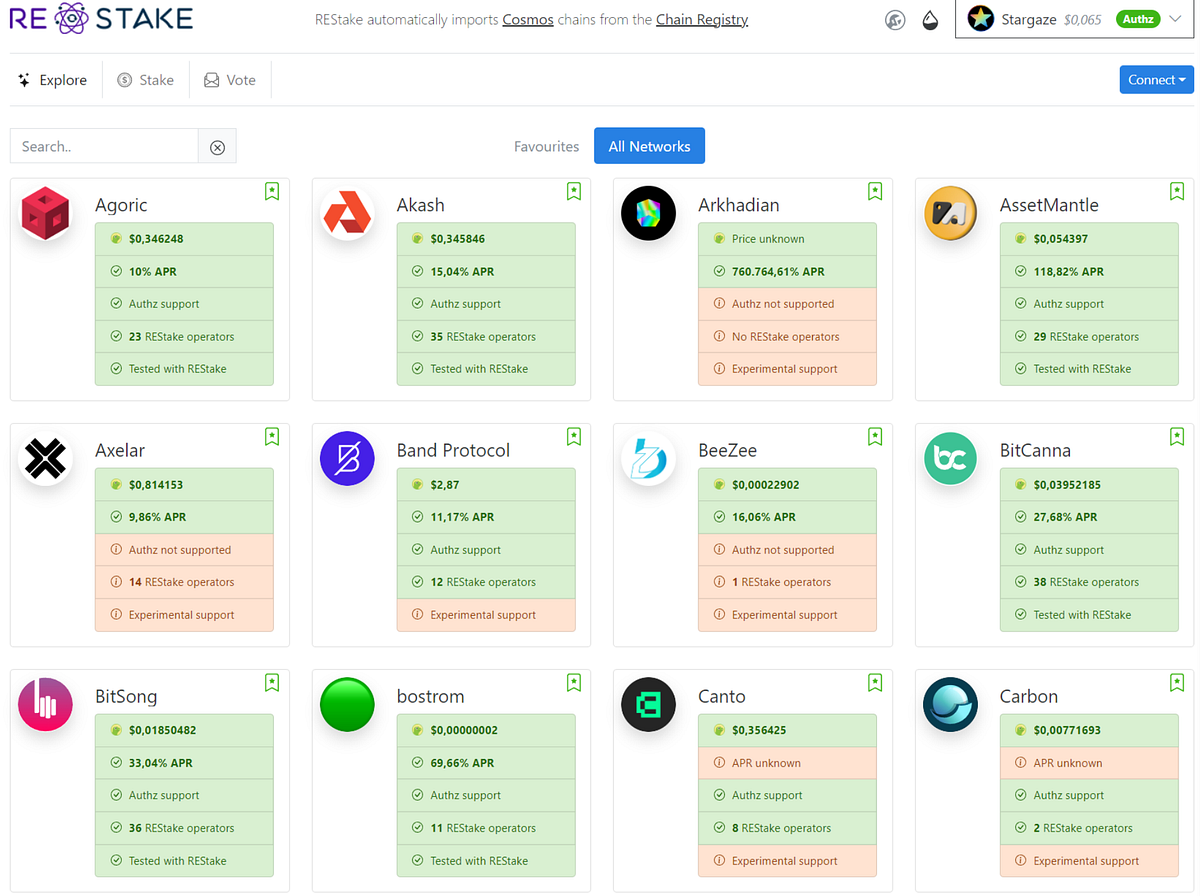Click the Axelar logo icon
This screenshot has height=896, width=1200.
pyautogui.click(x=45, y=459)
